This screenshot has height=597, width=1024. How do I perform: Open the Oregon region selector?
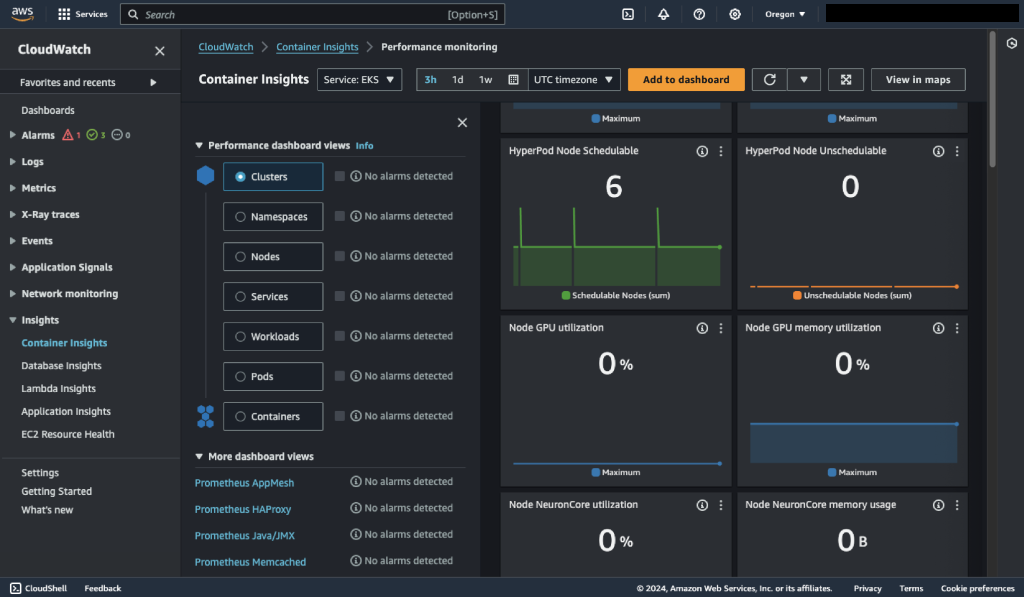click(x=785, y=14)
